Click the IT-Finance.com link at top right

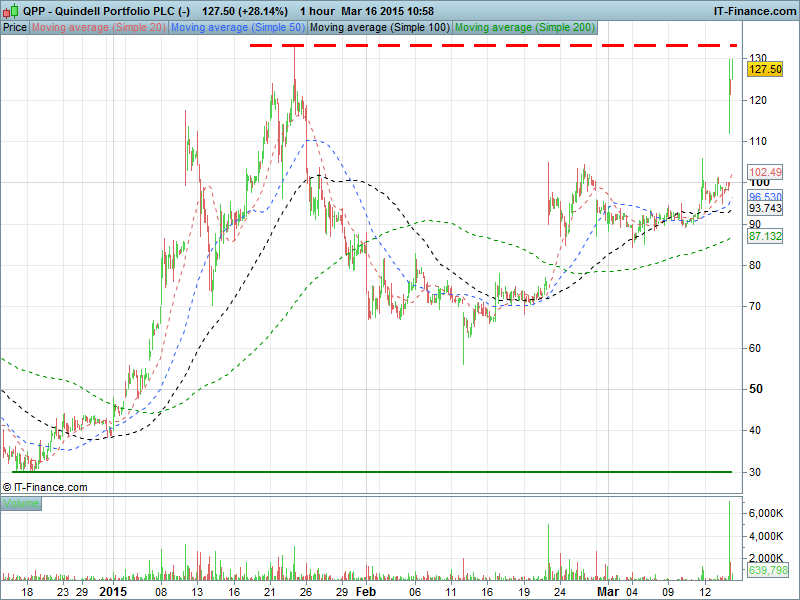click(754, 10)
